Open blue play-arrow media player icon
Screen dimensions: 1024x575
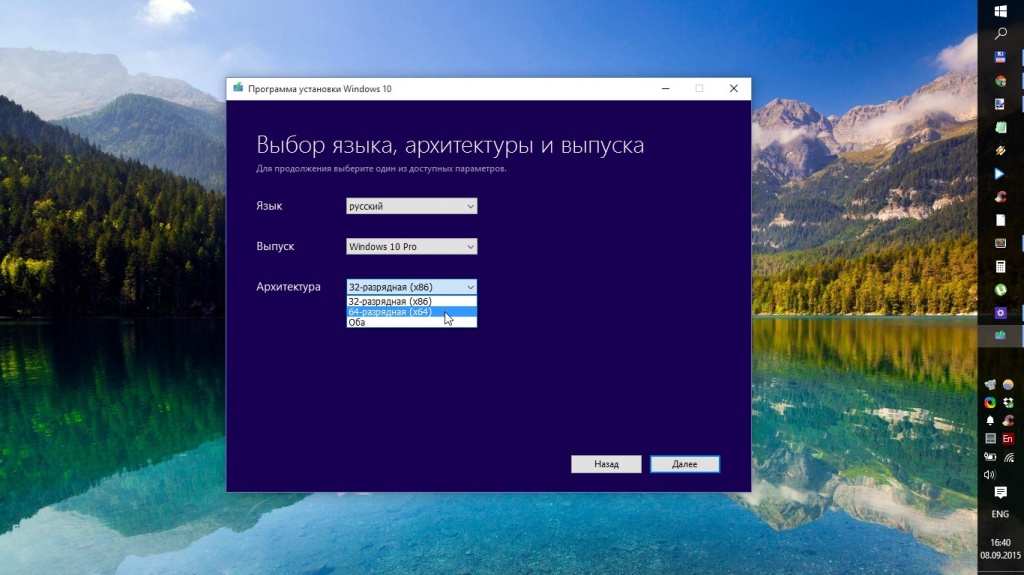1000,174
